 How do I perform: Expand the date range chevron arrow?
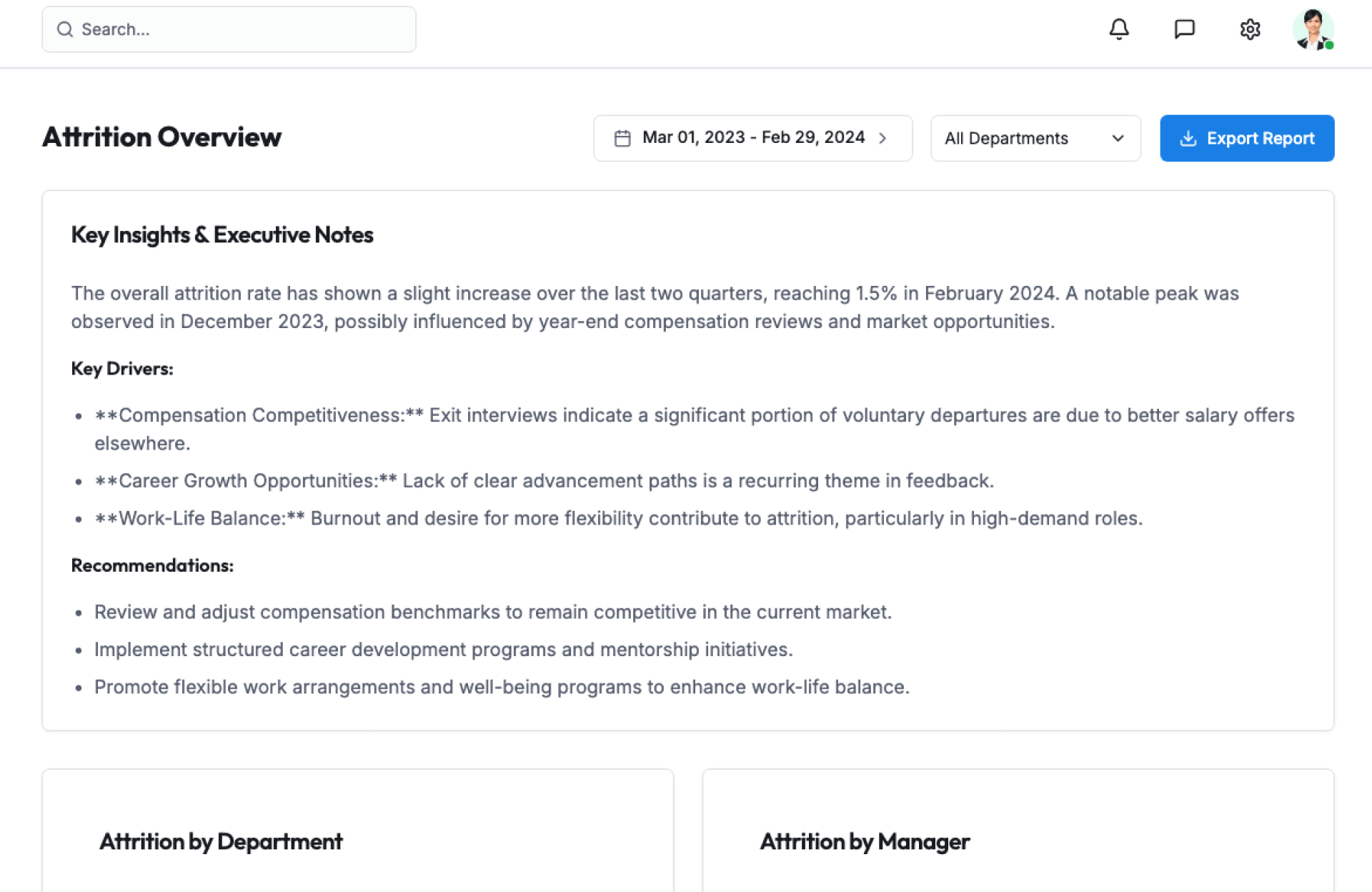(x=883, y=138)
